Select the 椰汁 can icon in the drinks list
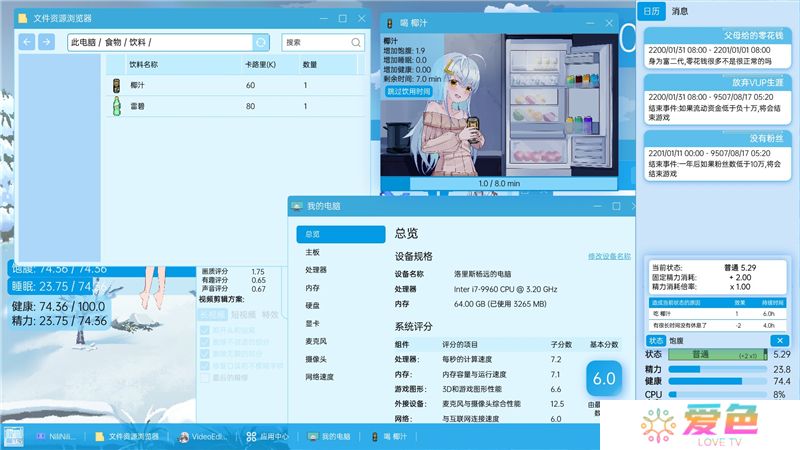800x450 pixels. 116,85
